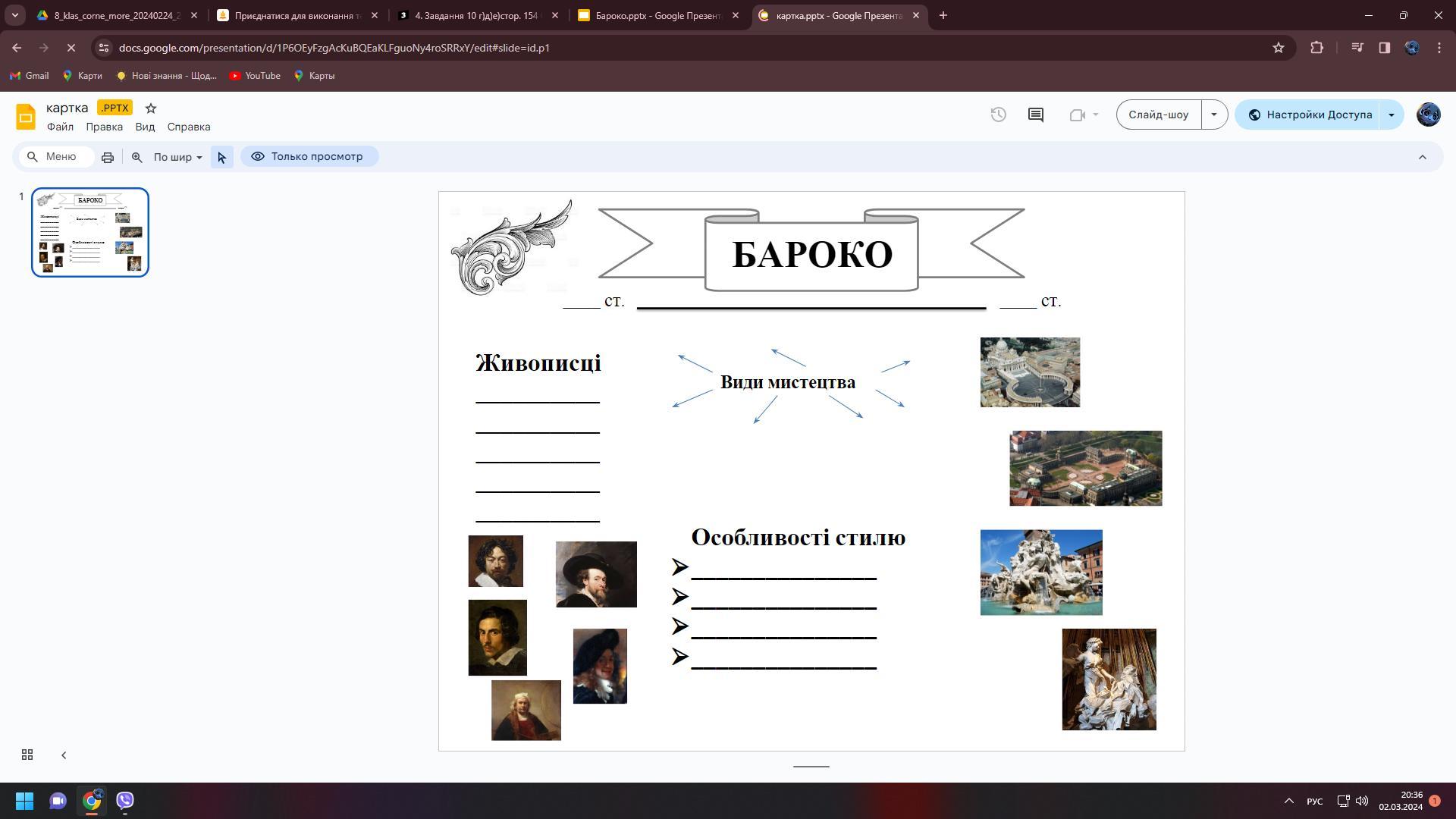Image resolution: width=1456 pixels, height=819 pixels.
Task: Expand Слайд-шоу dropdown arrow
Action: click(x=1214, y=115)
